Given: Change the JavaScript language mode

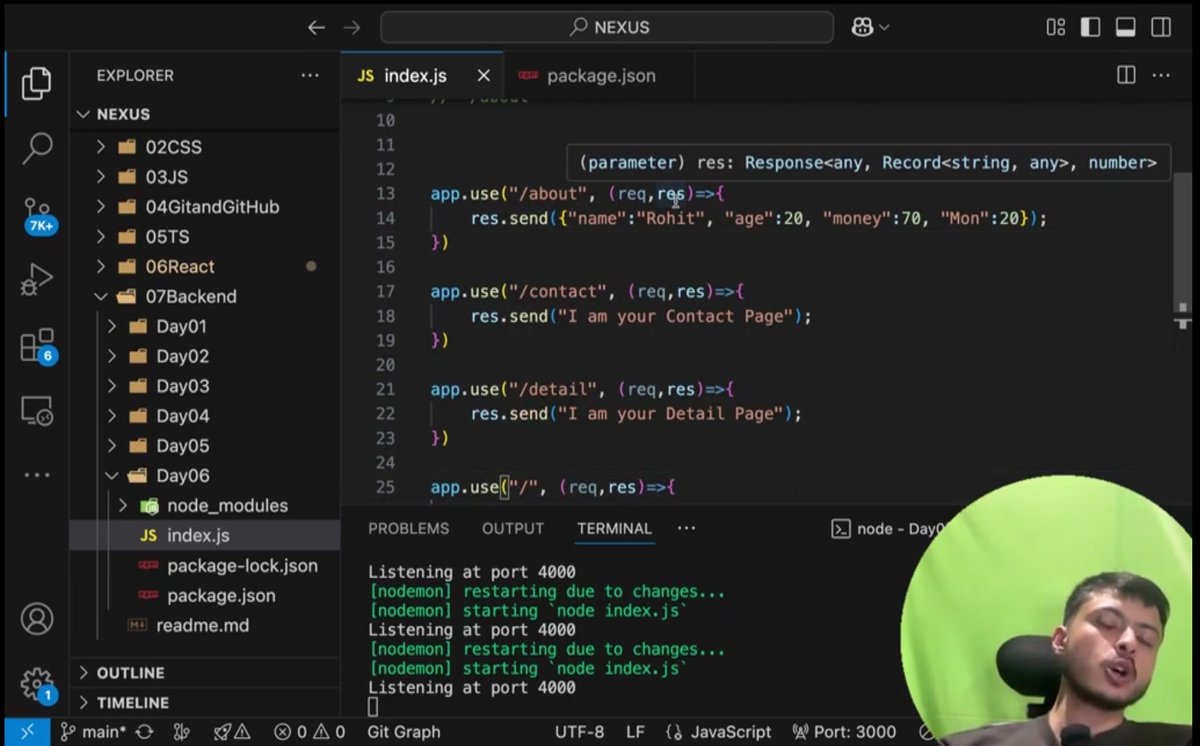Looking at the screenshot, I should pos(719,732).
